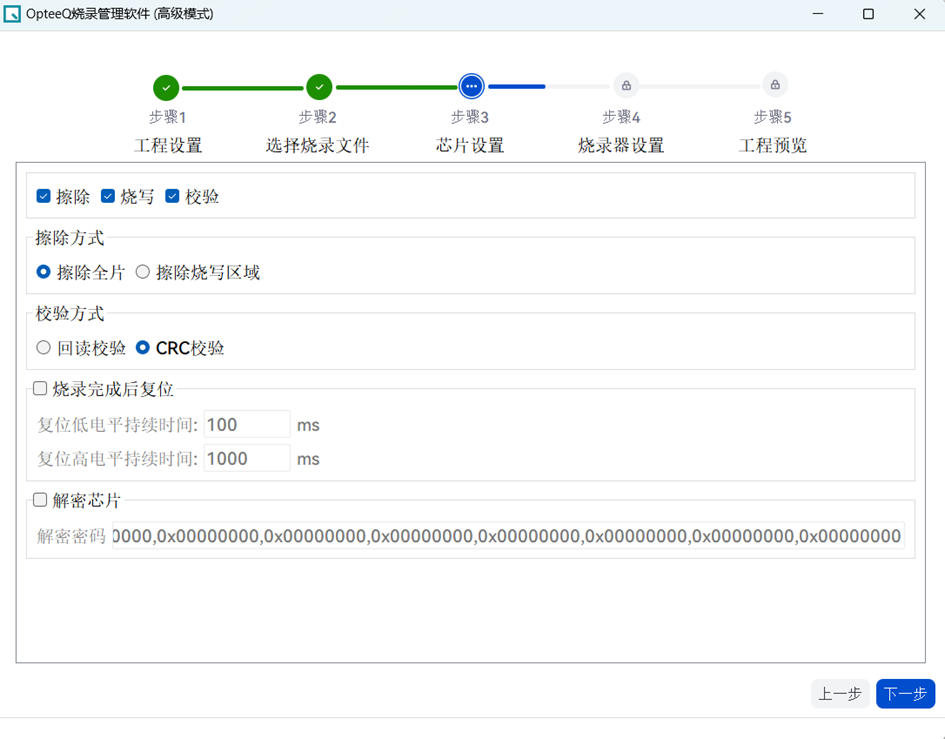Screen dimensions: 945x739
Task: Choose 回读校验 verification mode
Action: pos(44,348)
